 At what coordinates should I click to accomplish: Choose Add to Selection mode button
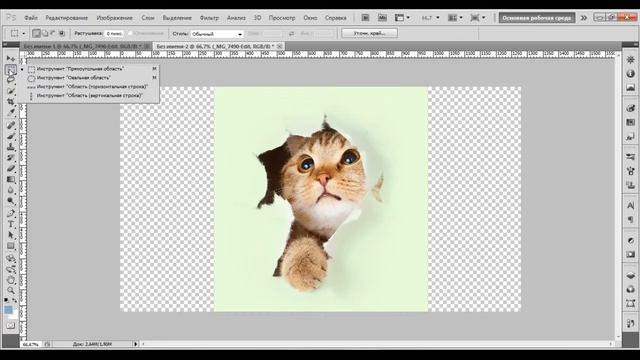pos(45,33)
